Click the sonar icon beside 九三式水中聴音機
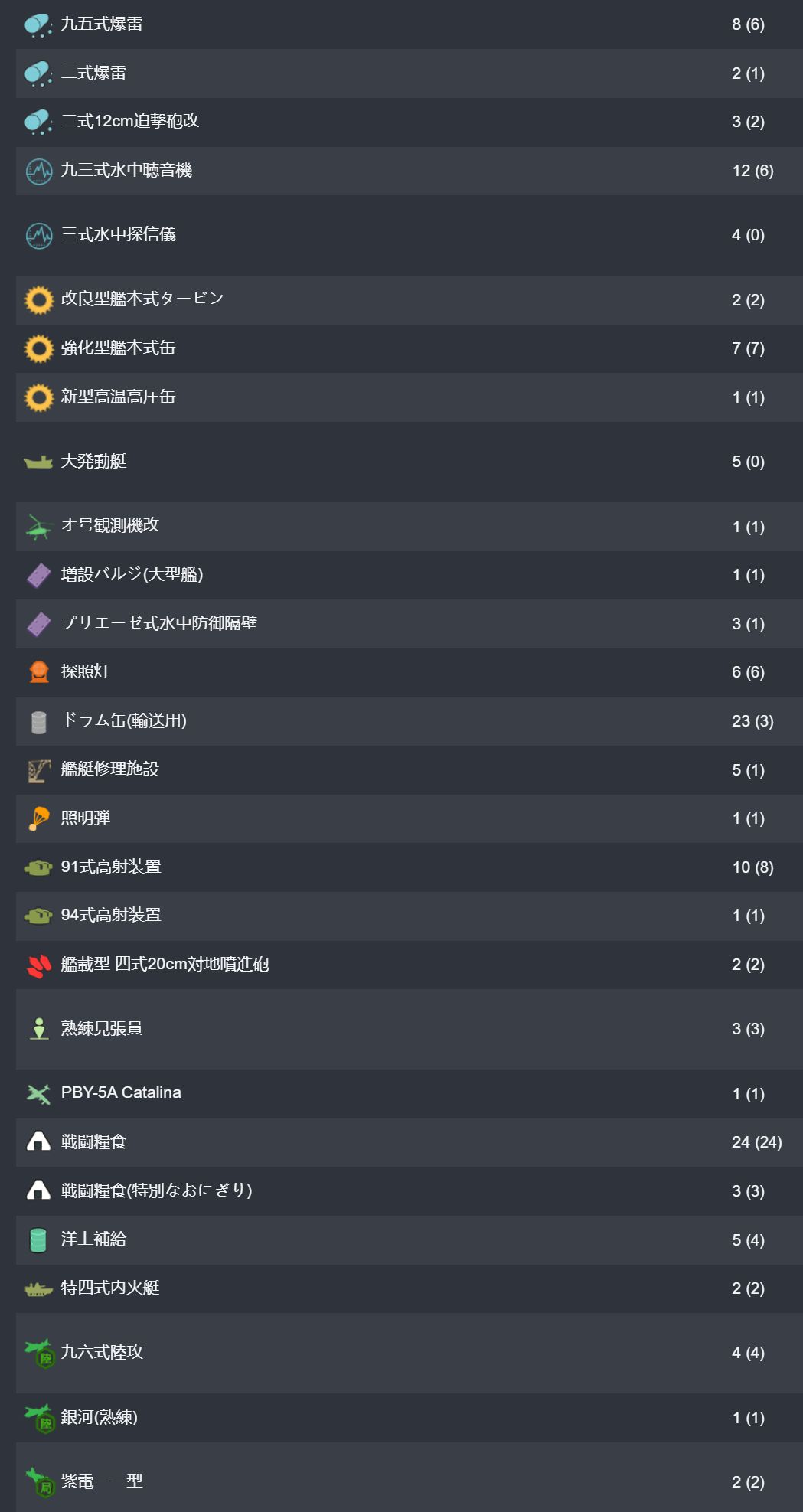Image resolution: width=803 pixels, height=1512 pixels. click(39, 171)
